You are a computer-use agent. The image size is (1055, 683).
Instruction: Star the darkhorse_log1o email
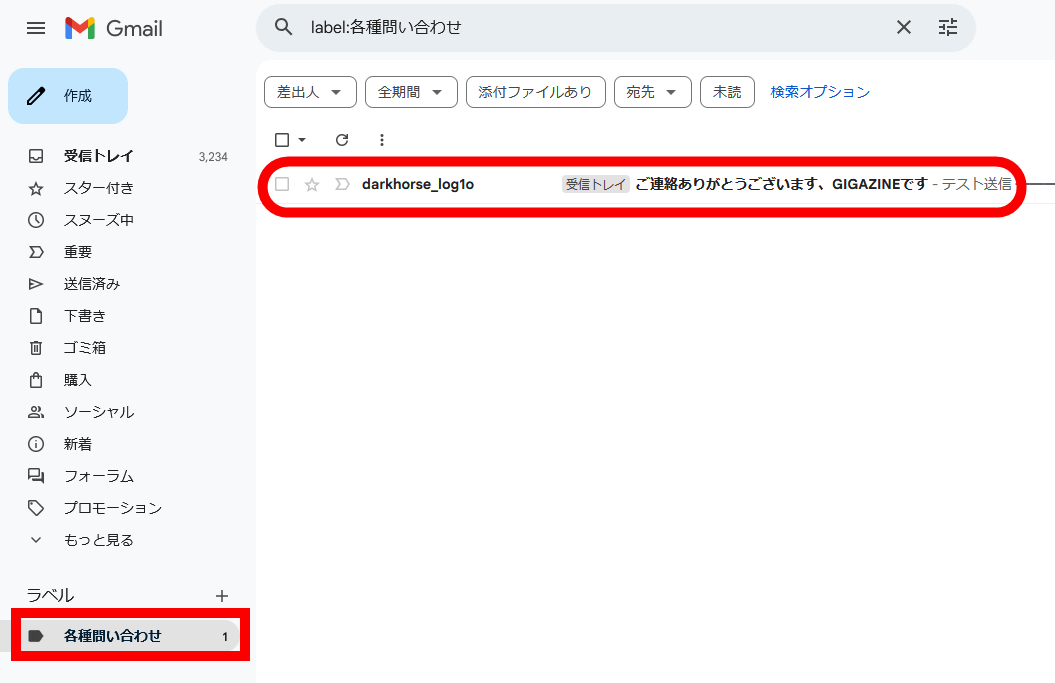point(312,184)
